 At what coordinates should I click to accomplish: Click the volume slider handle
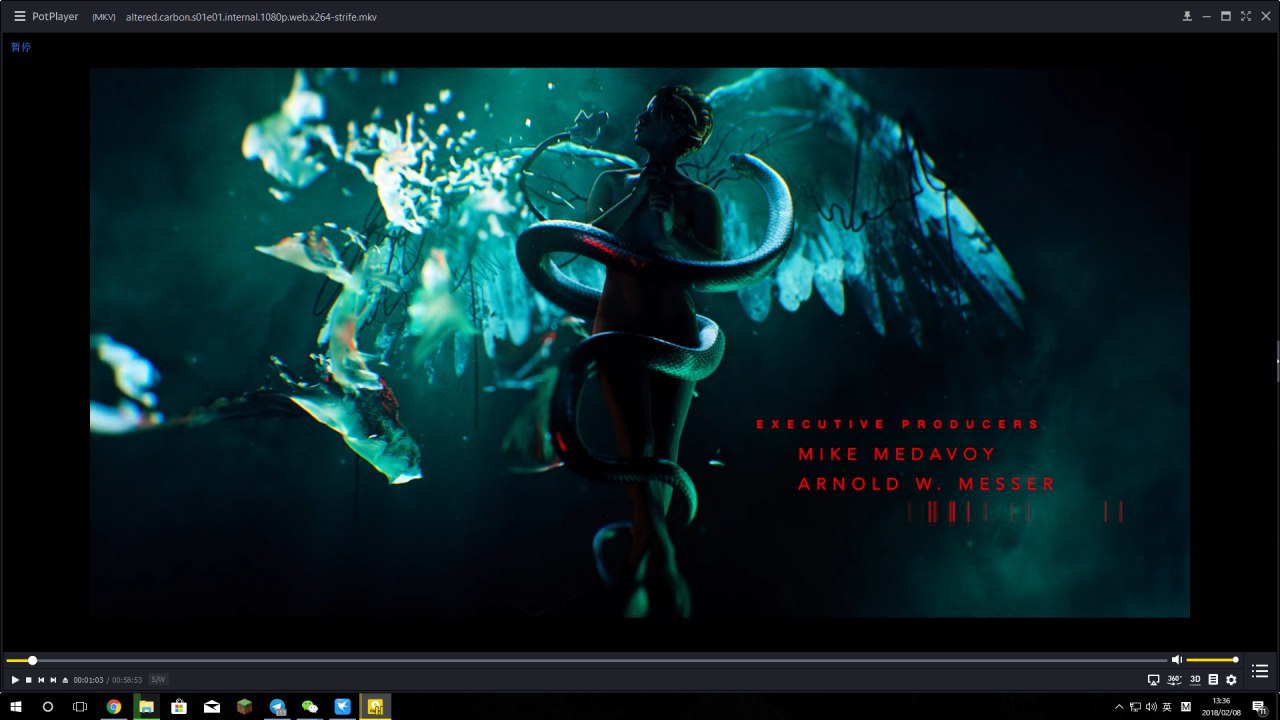point(1235,660)
